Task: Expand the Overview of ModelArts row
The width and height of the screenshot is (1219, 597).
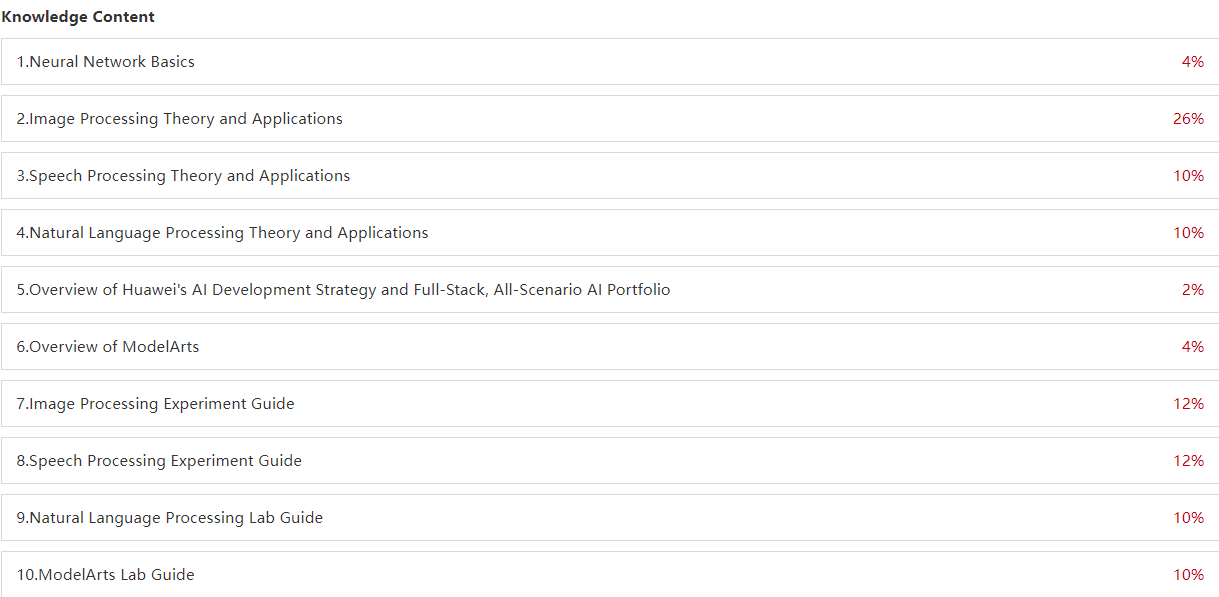Action: [x=609, y=347]
